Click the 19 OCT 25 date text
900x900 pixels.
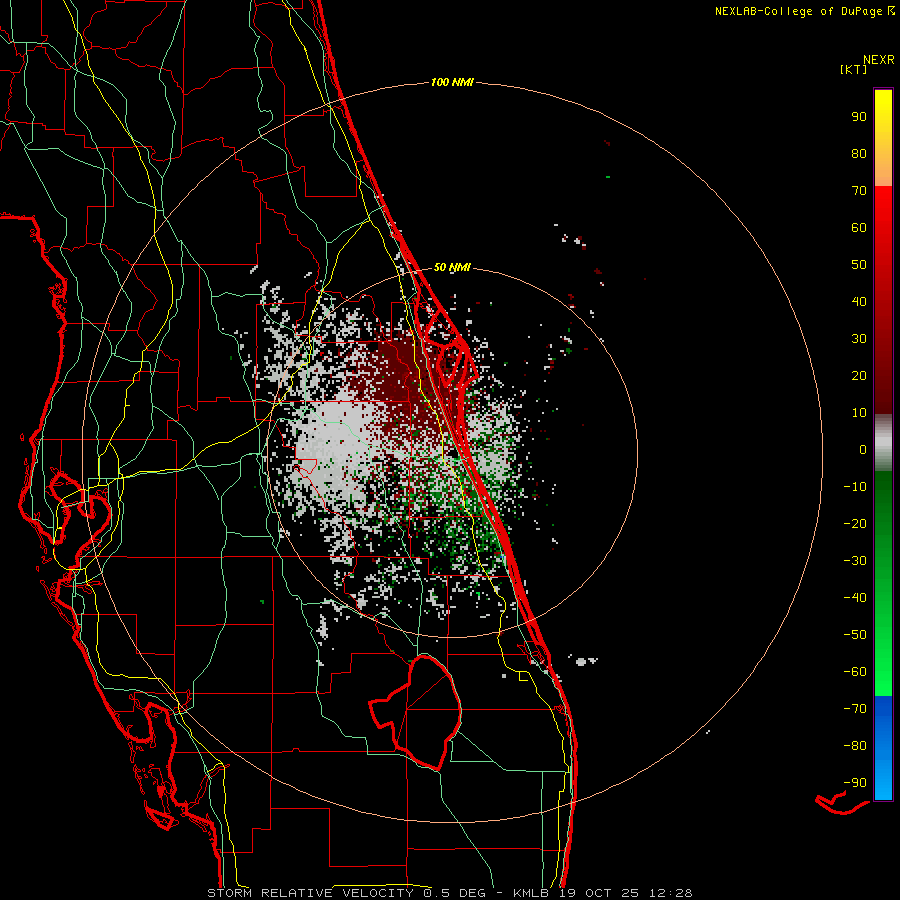tap(599, 893)
